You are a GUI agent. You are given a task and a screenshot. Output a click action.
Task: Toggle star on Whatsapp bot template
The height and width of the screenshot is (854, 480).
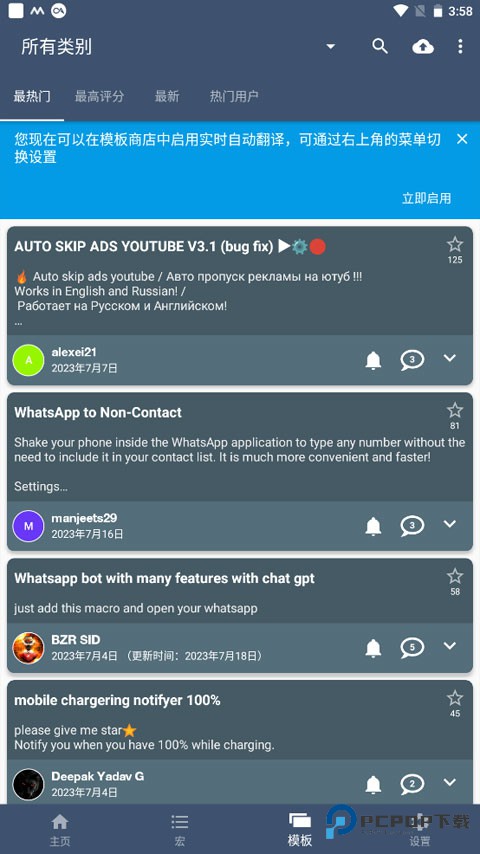tap(455, 576)
